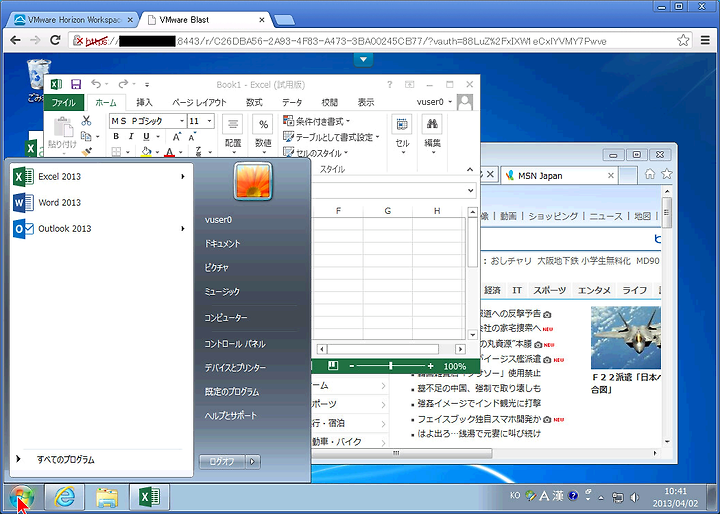Click the zoom in plus button in Excel
The height and width of the screenshot is (514, 720).
[x=430, y=366]
